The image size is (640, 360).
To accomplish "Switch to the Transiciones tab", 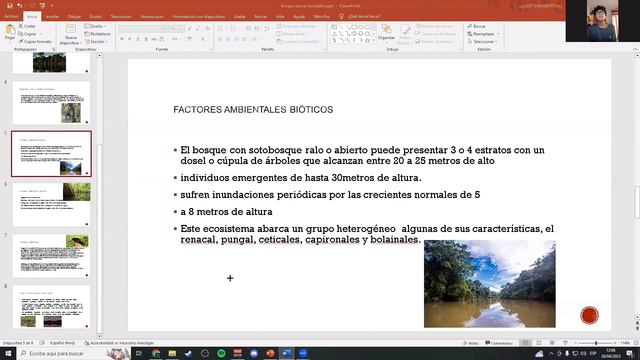I will pyautogui.click(x=121, y=17).
